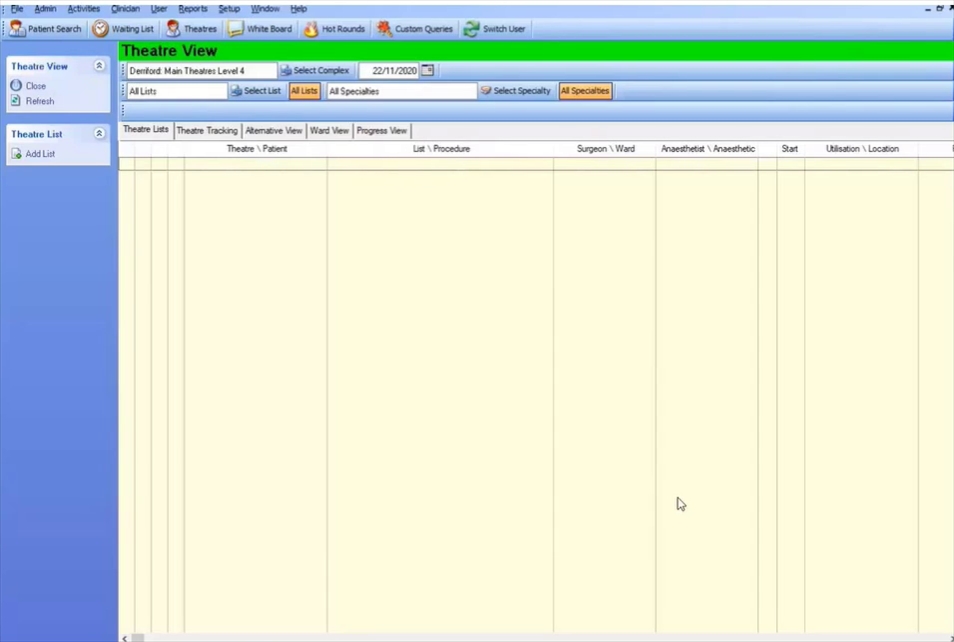Click the horizontal scrollbar thumb at the bottom
Screen dimensions: 954x642
coord(138,638)
